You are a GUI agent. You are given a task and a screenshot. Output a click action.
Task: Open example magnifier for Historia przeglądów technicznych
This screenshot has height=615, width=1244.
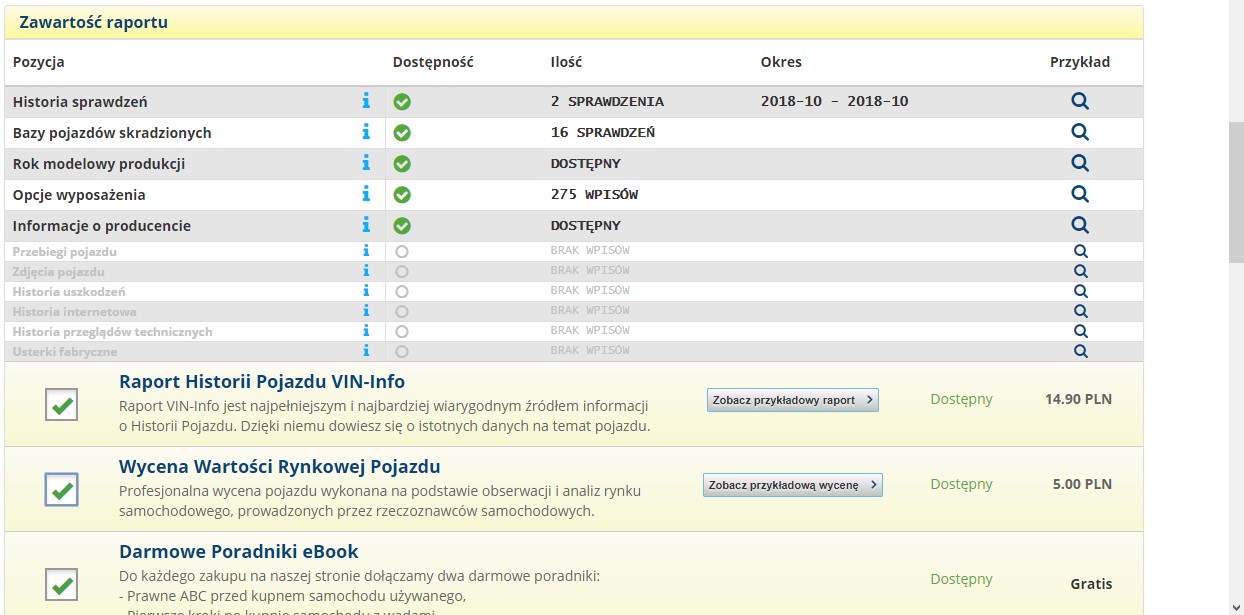1080,331
